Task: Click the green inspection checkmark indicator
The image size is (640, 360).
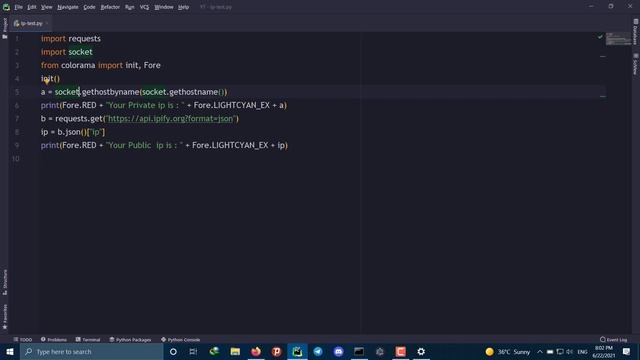Action: (600, 37)
